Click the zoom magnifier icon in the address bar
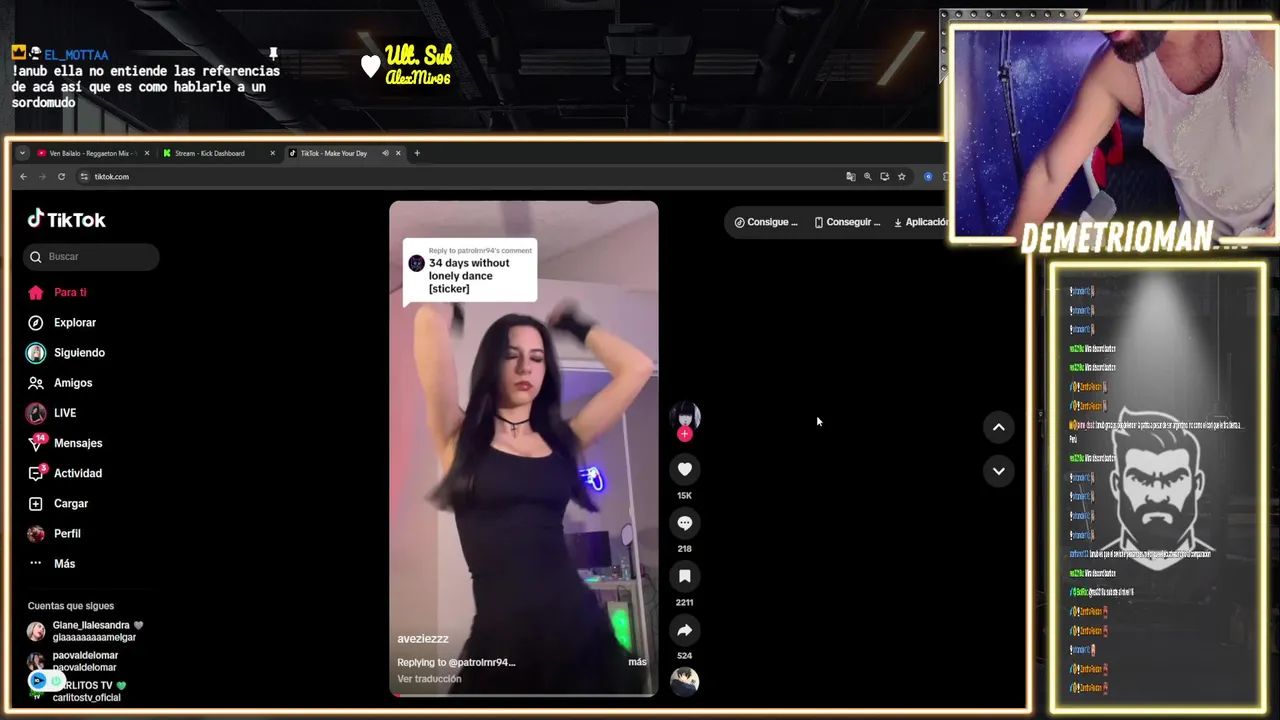This screenshot has height=720, width=1280. click(868, 177)
